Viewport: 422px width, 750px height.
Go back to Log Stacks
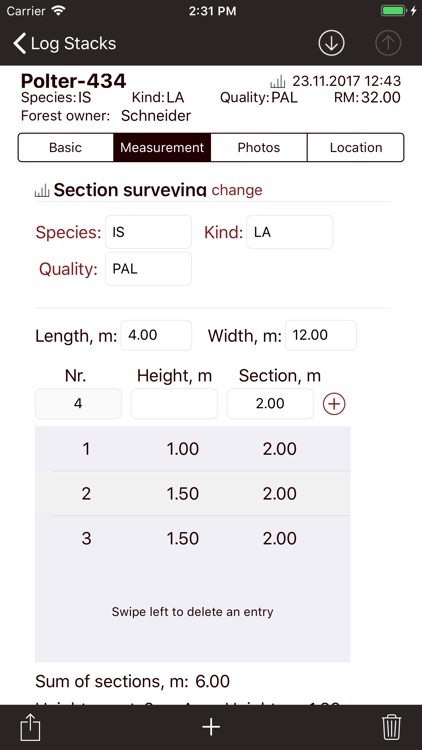[x=65, y=44]
